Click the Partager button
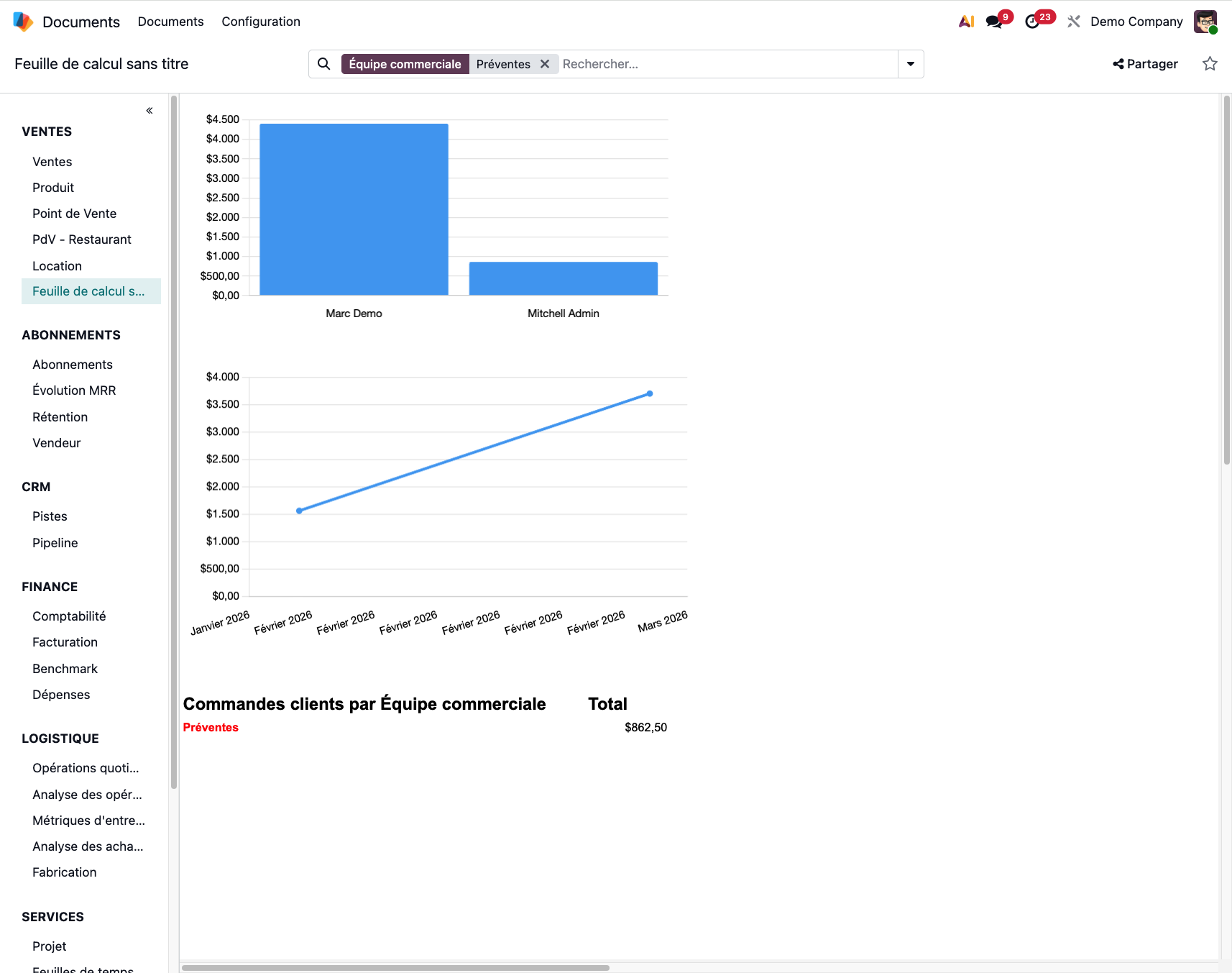1232x973 pixels. pos(1145,64)
